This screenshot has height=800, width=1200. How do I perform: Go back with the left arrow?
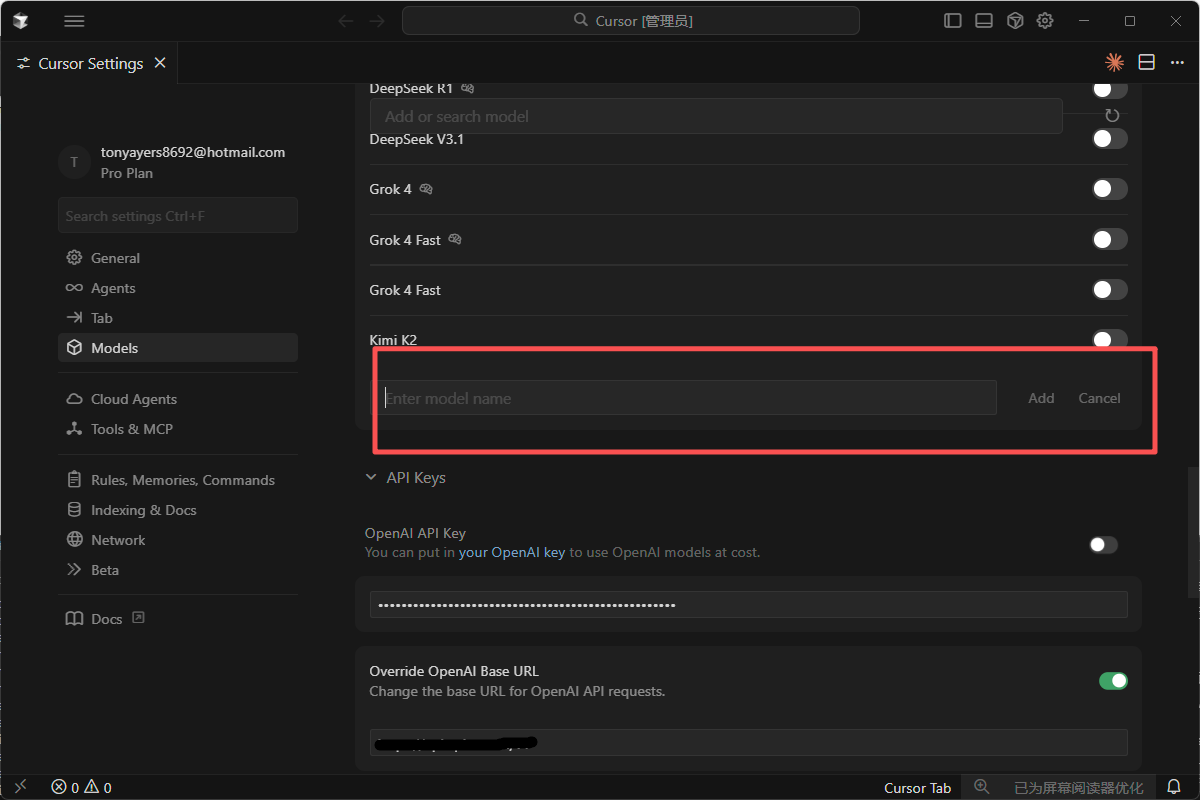[x=346, y=21]
